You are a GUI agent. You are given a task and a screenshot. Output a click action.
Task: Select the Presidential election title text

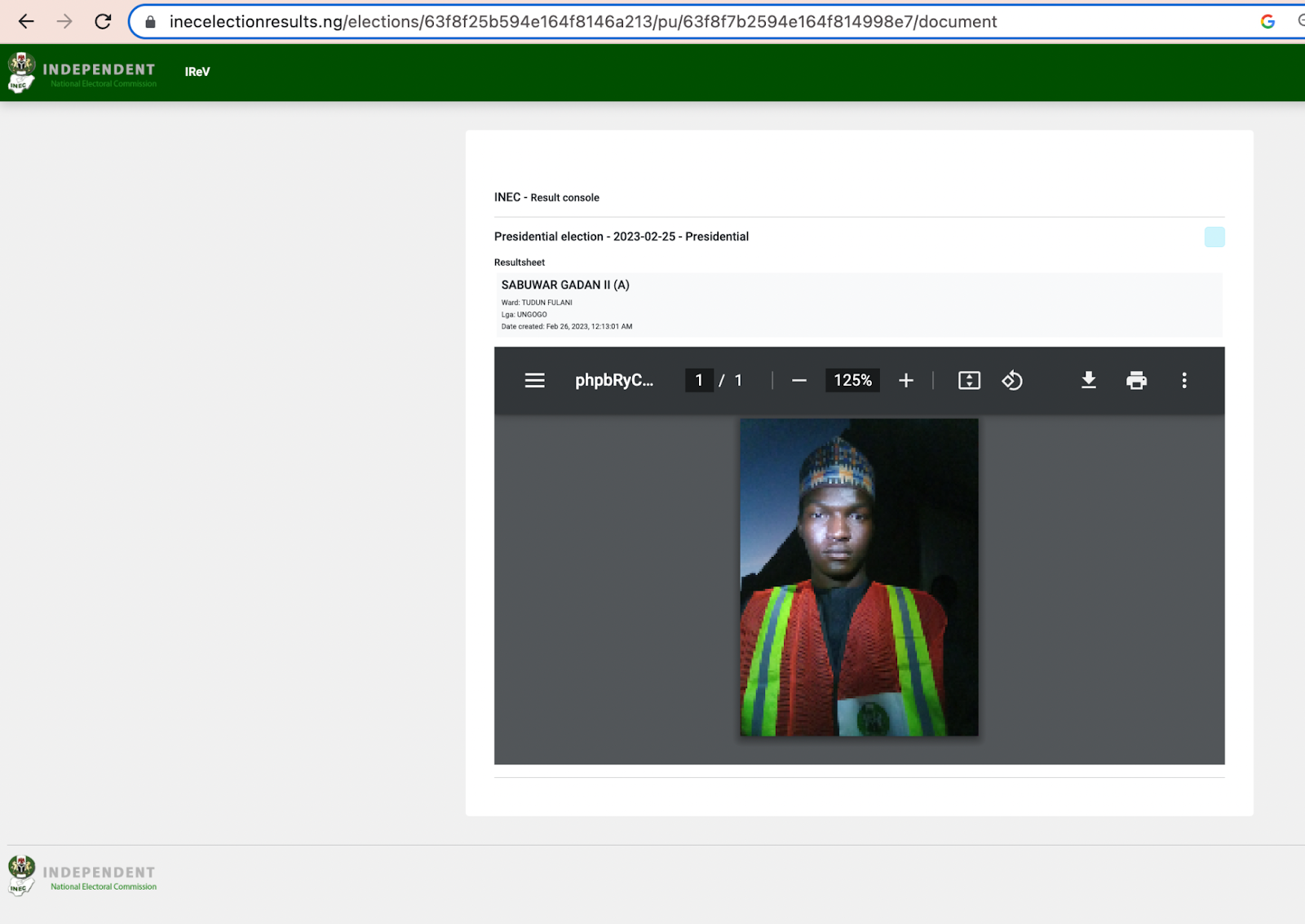click(x=622, y=237)
